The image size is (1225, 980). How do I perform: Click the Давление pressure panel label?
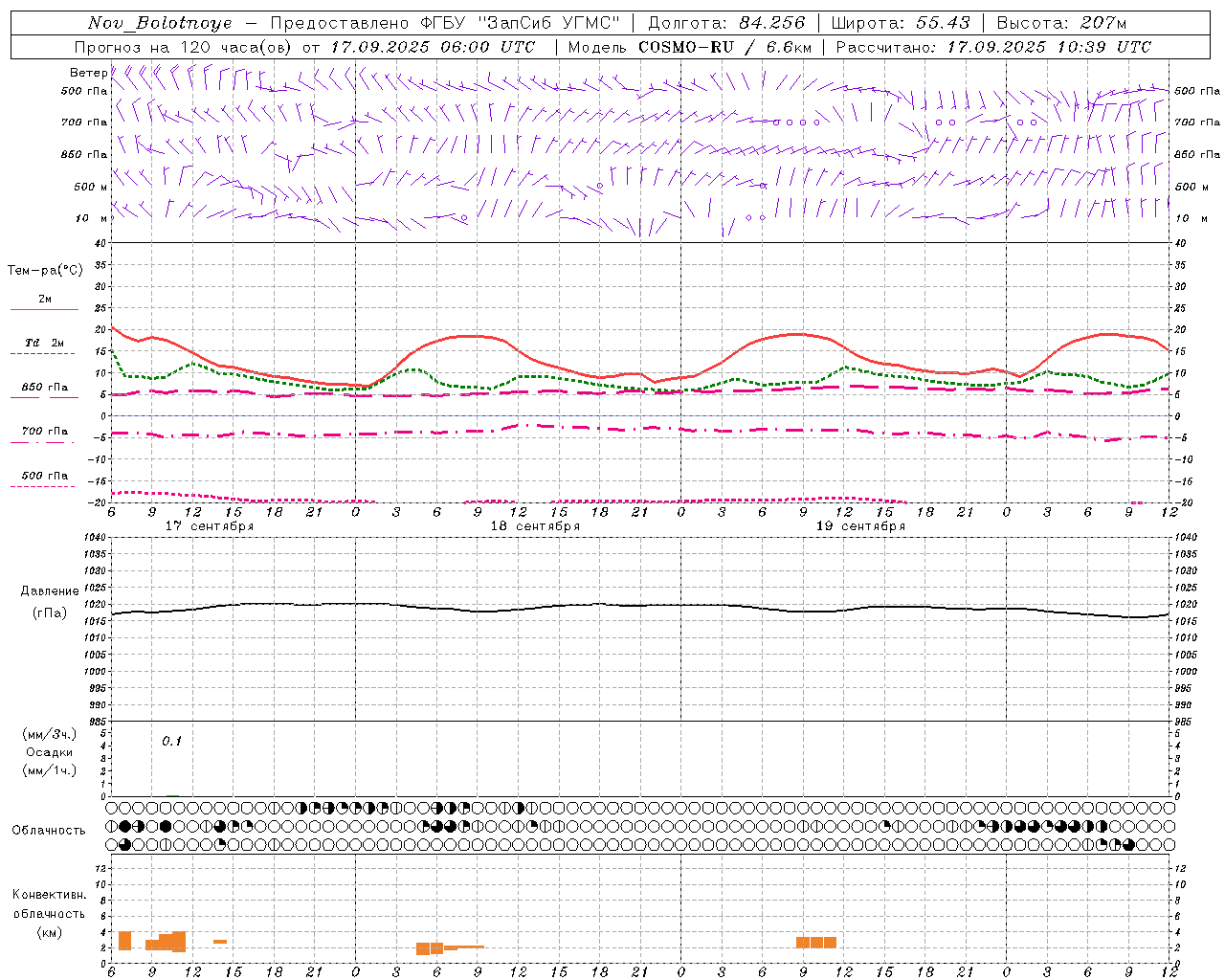50,591
